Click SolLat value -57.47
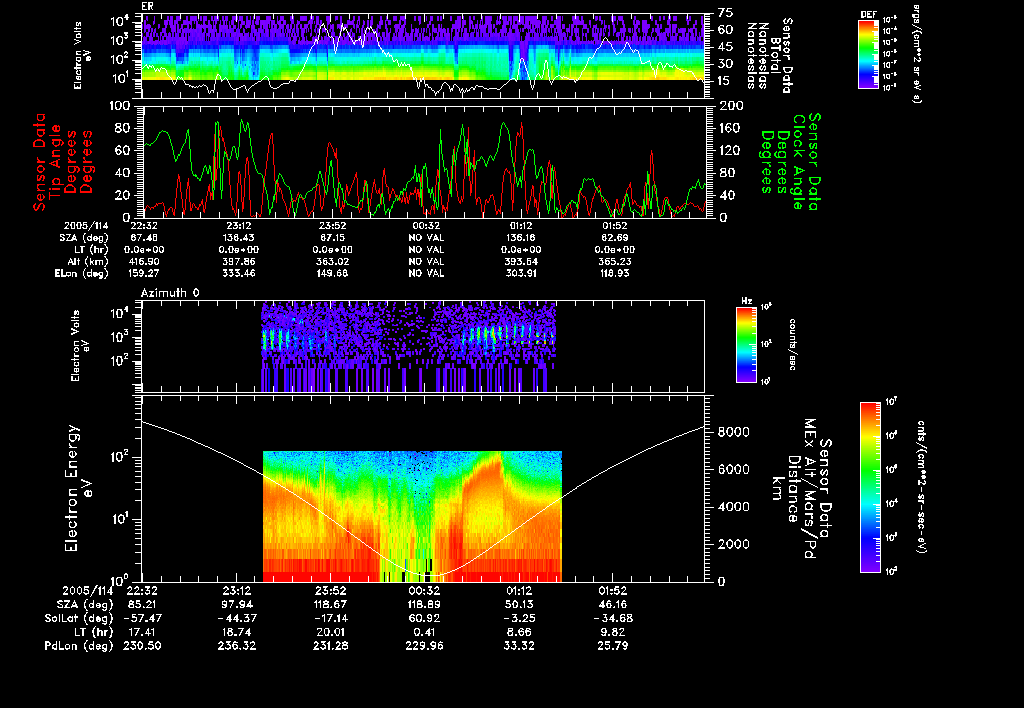 tap(142, 619)
